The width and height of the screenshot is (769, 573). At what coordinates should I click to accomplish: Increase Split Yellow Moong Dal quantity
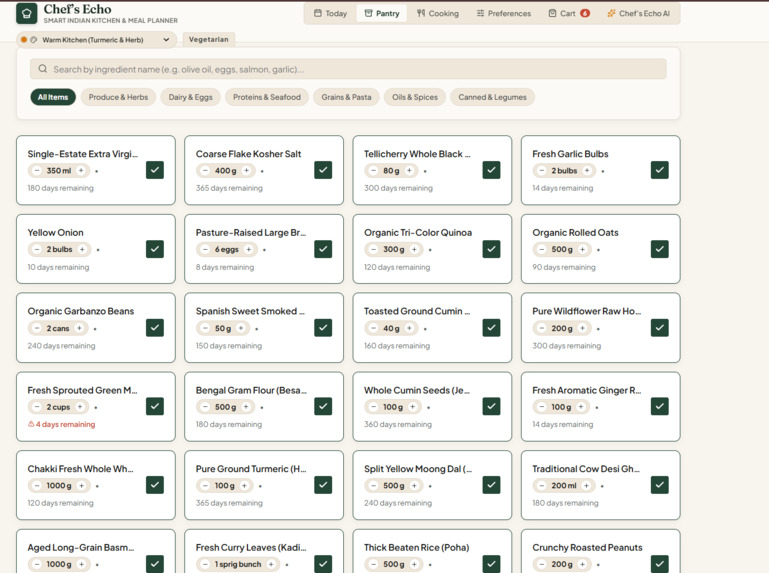coord(414,486)
